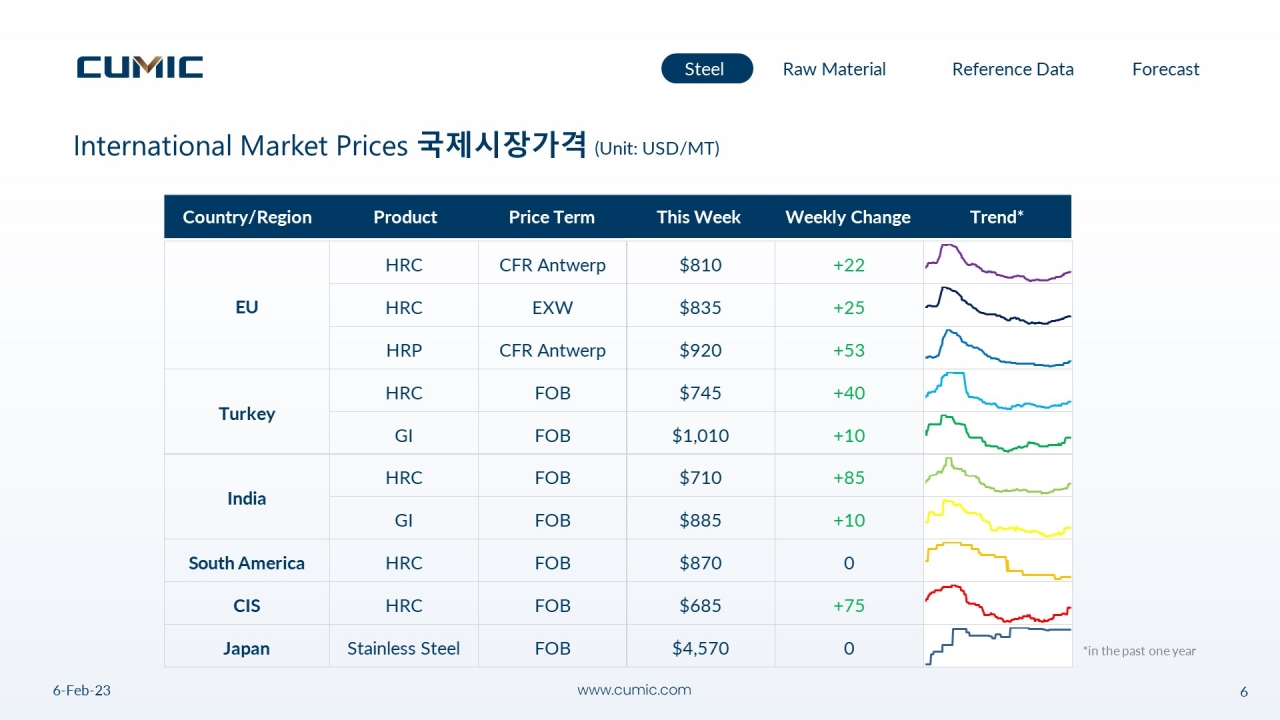Select the Country/Region column header

point(247,217)
